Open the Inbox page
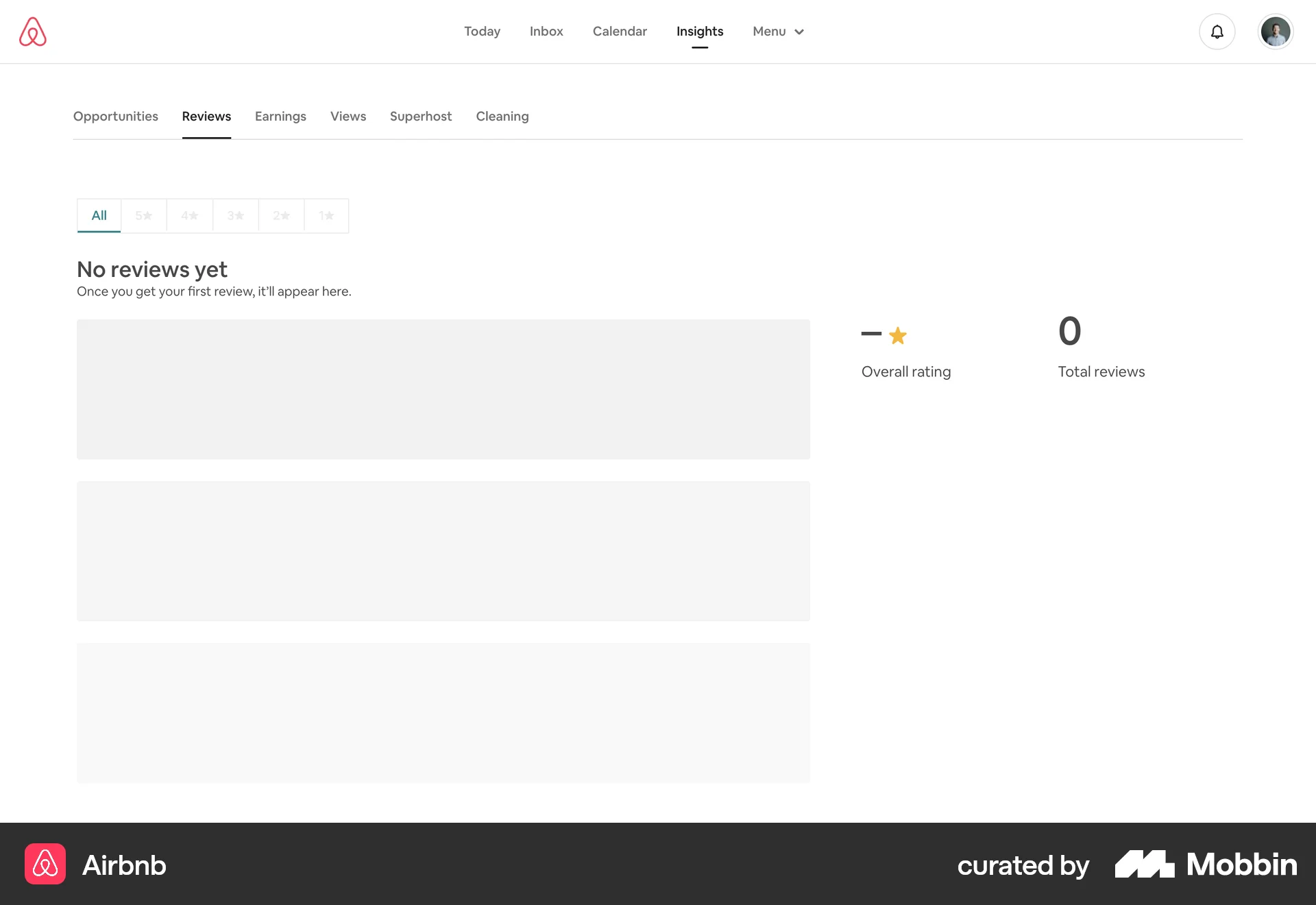The width and height of the screenshot is (1316, 905). (546, 32)
